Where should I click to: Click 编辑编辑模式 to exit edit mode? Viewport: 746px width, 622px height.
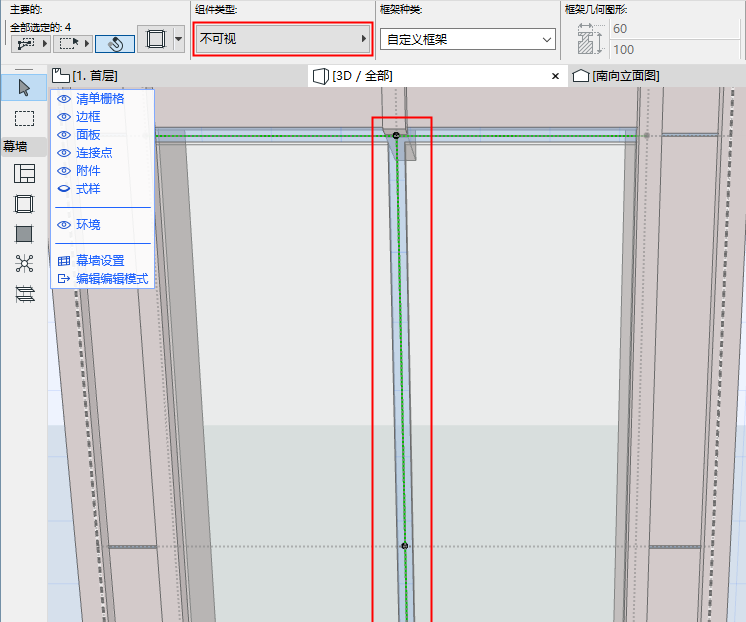click(103, 279)
